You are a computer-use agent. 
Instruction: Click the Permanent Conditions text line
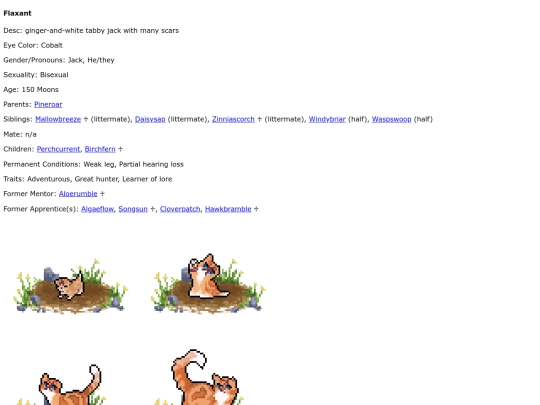pyautogui.click(x=93, y=164)
